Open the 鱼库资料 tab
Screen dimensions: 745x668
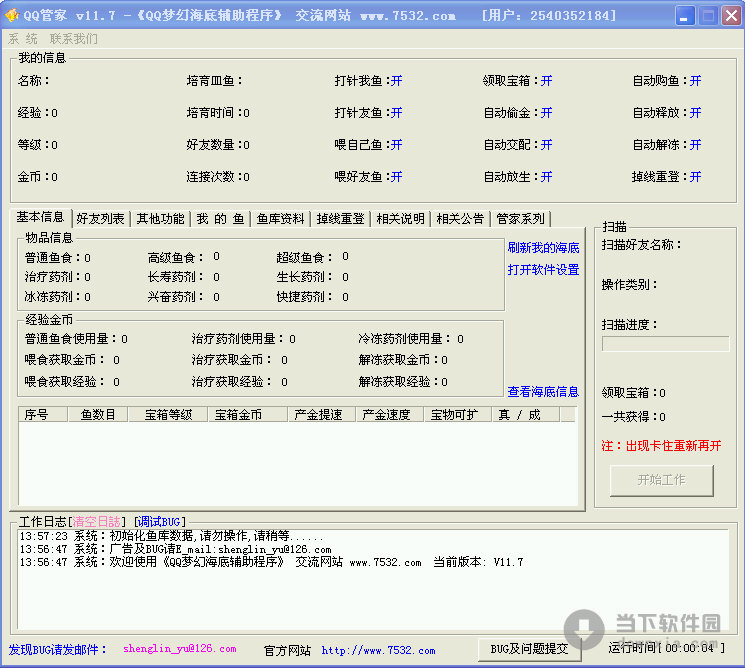point(280,219)
